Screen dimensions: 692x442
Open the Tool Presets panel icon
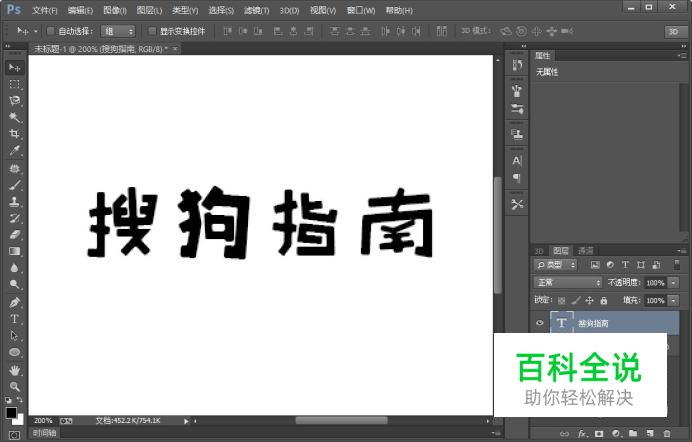coord(517,204)
